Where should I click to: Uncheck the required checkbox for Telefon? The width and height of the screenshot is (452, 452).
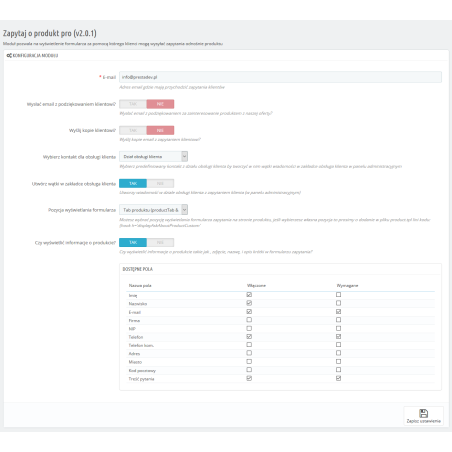coord(338,337)
